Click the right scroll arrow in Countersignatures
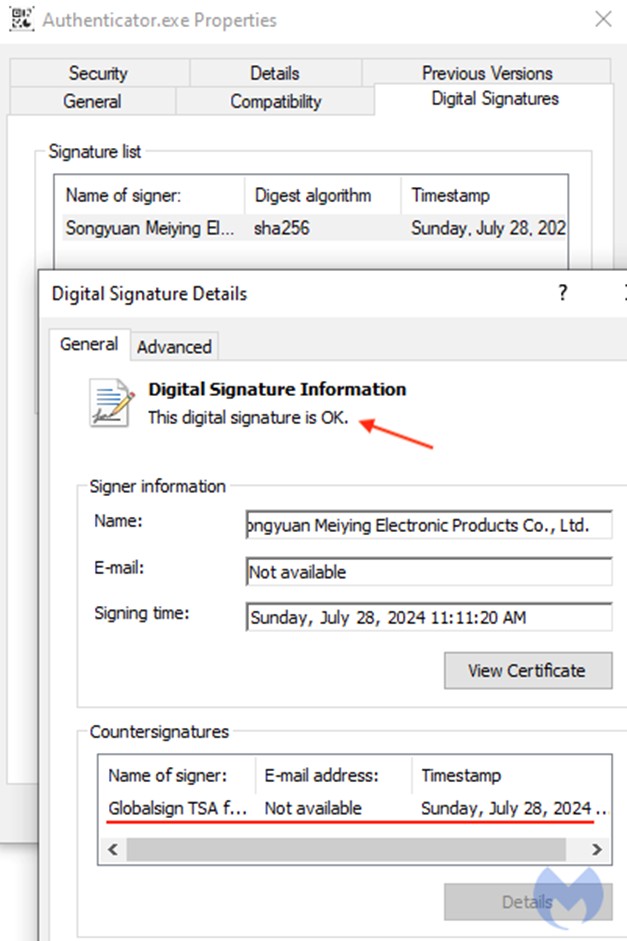Screen dimensions: 627x941 [x=596, y=849]
